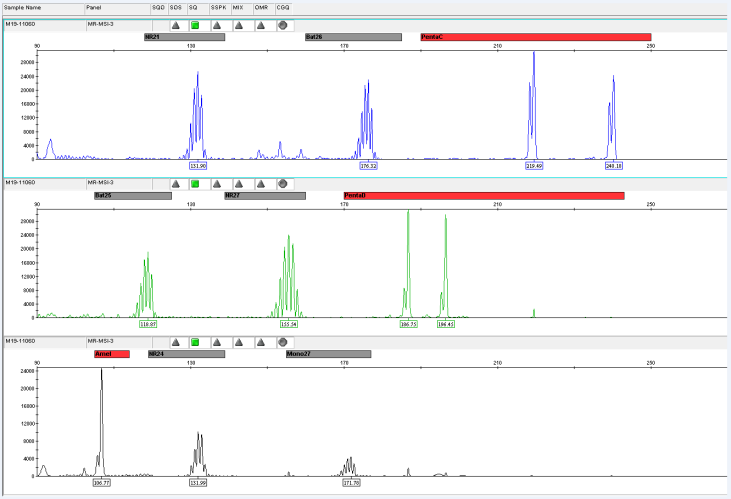Select the 219.49 peak label
The image size is (731, 499).
tap(534, 166)
